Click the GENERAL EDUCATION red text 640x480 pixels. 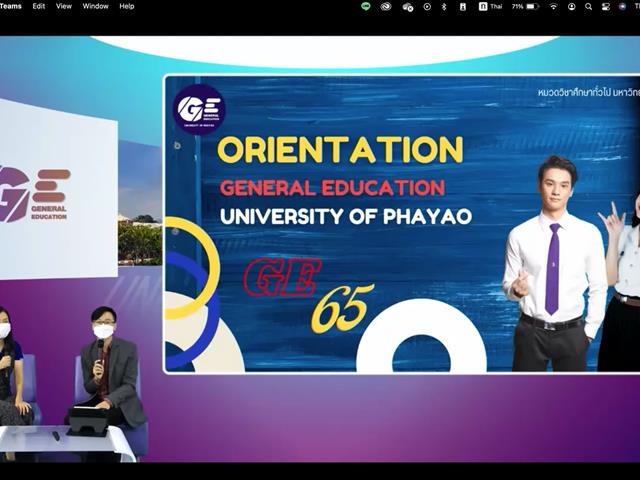(332, 188)
